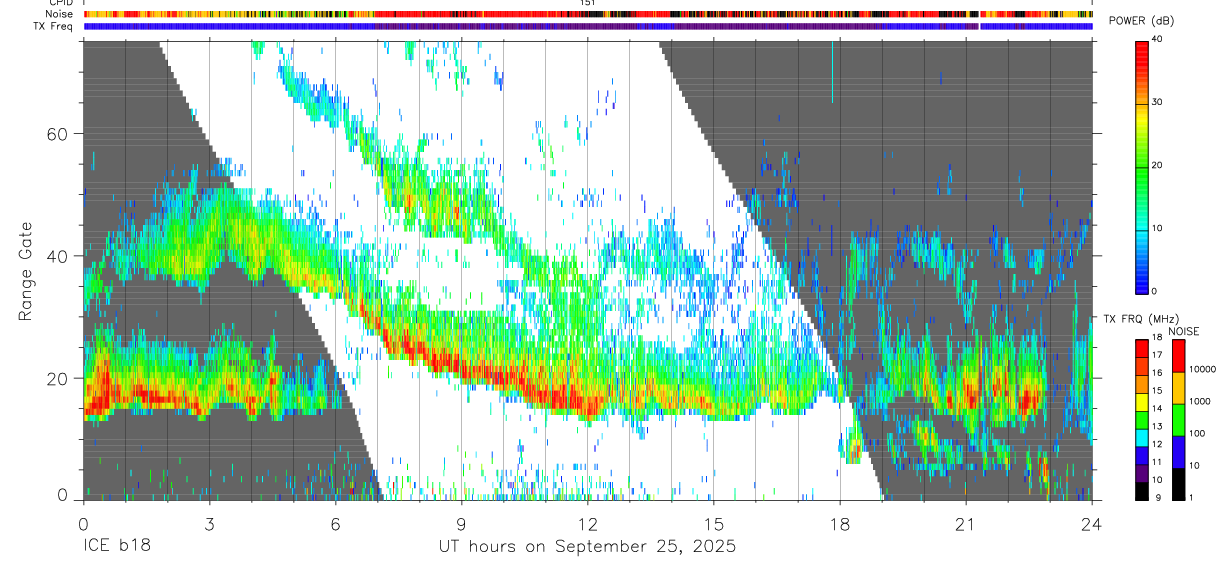This screenshot has height=567, width=1228.
Task: Click the x-axis tick label '15'
Action: tap(713, 523)
